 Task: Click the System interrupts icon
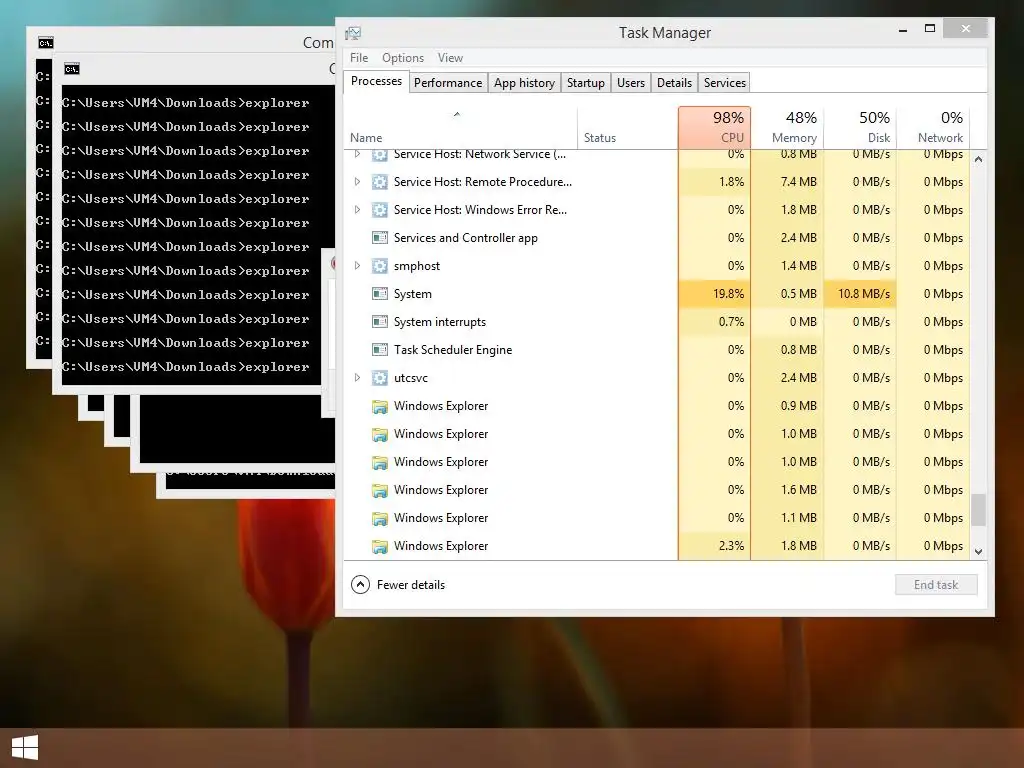(x=379, y=322)
